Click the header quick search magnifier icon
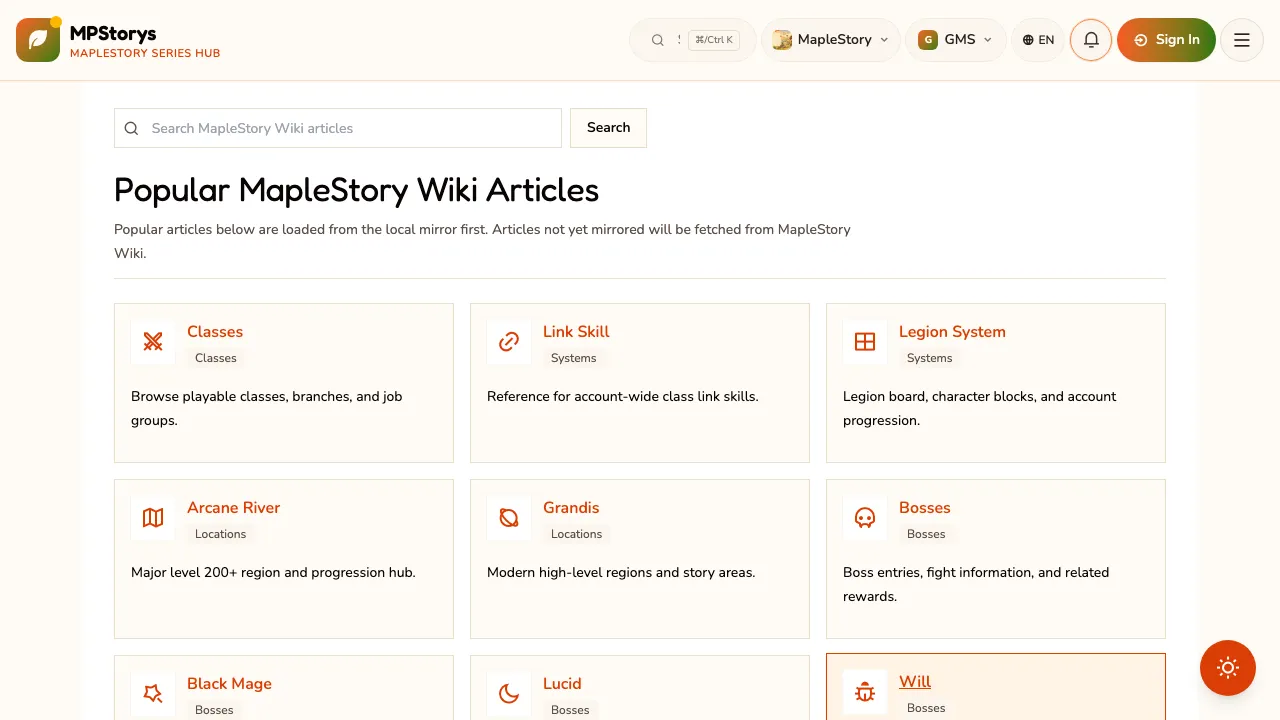Viewport: 1280px width, 720px height. 658,40
